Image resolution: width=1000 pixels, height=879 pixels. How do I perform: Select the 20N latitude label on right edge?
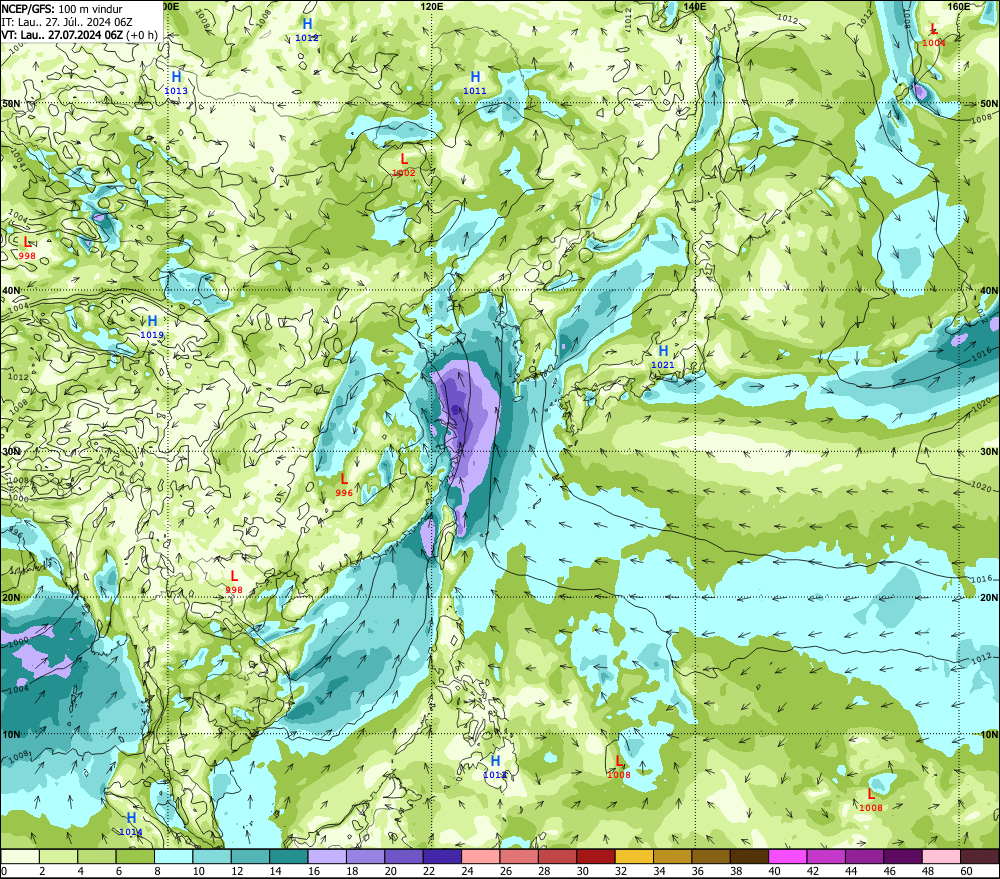[989, 598]
